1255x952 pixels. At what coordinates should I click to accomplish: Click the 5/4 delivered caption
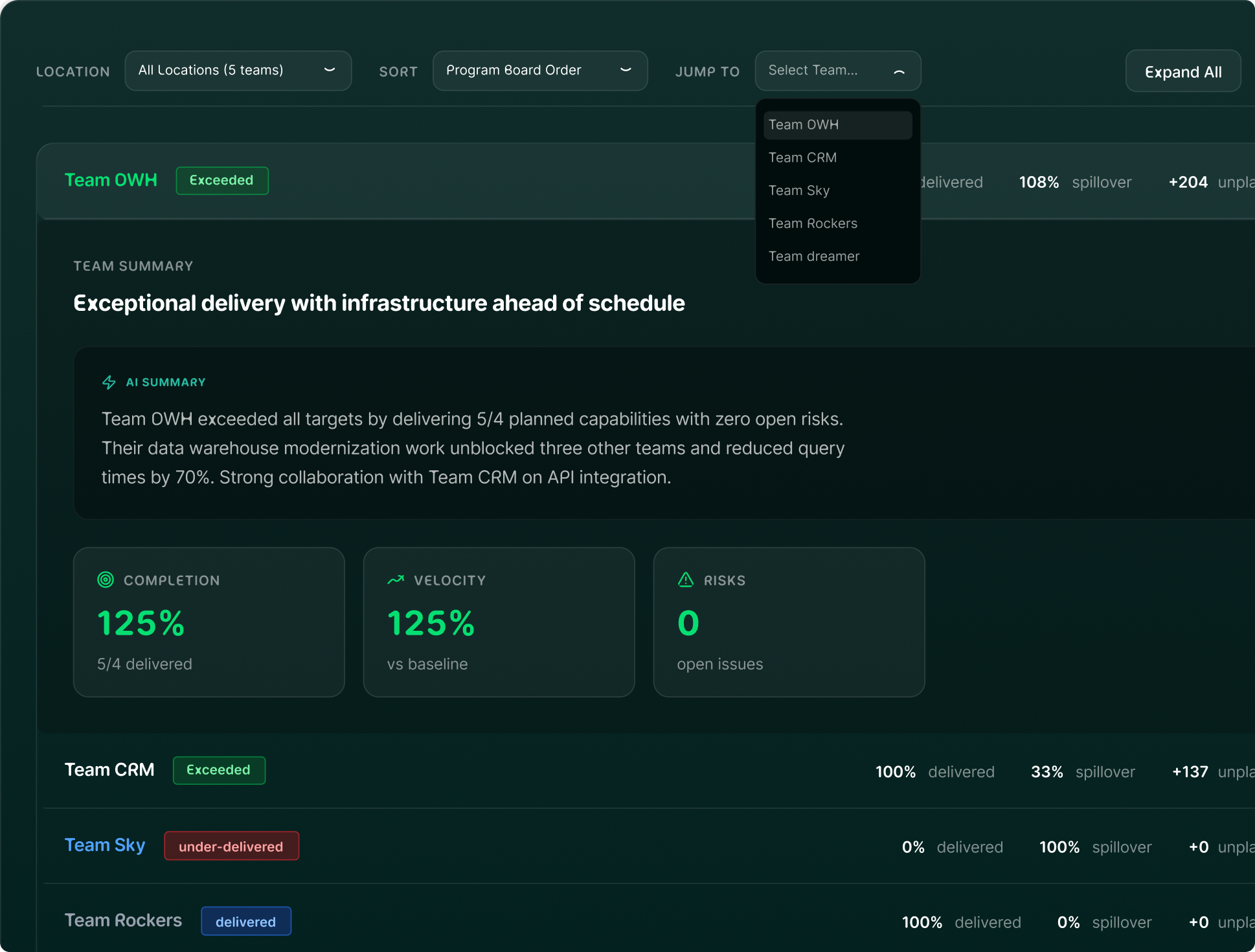(x=144, y=664)
